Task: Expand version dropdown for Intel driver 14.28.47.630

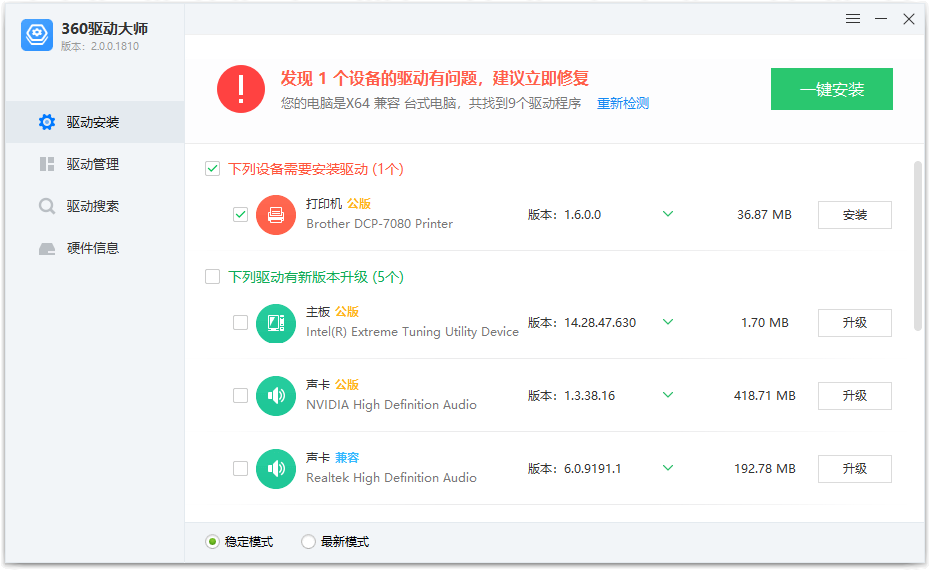Action: click(x=668, y=322)
